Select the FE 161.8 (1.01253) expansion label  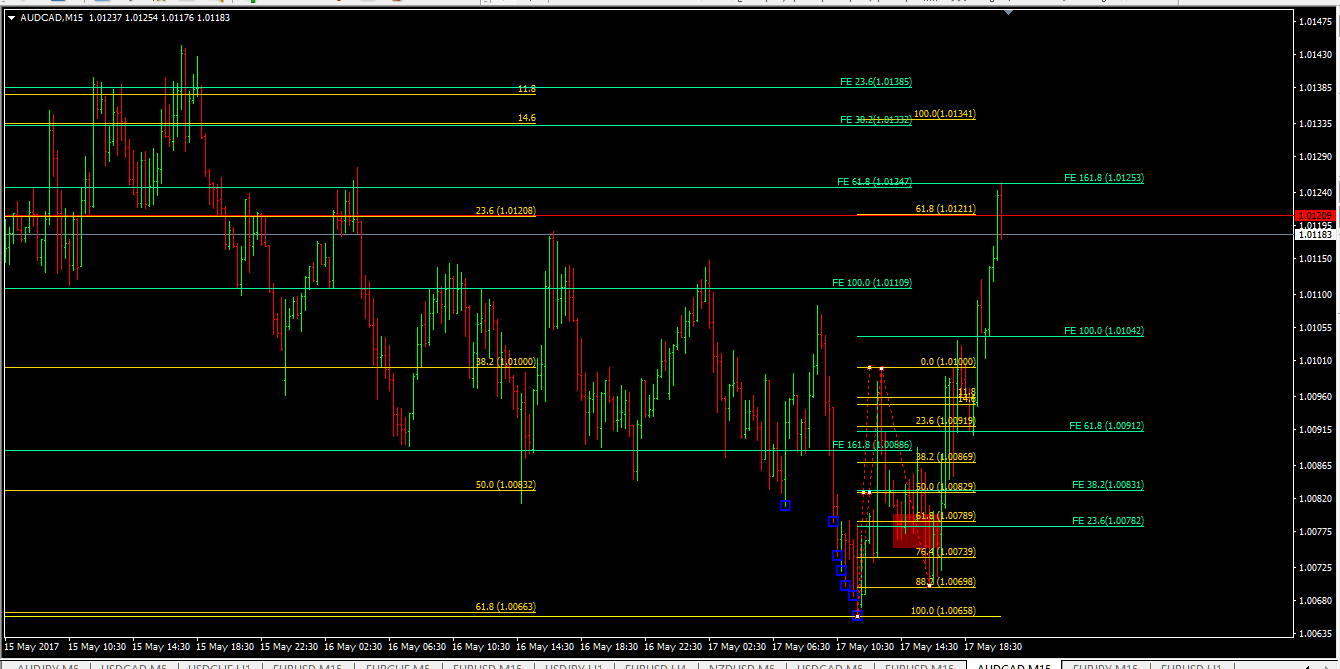1104,178
